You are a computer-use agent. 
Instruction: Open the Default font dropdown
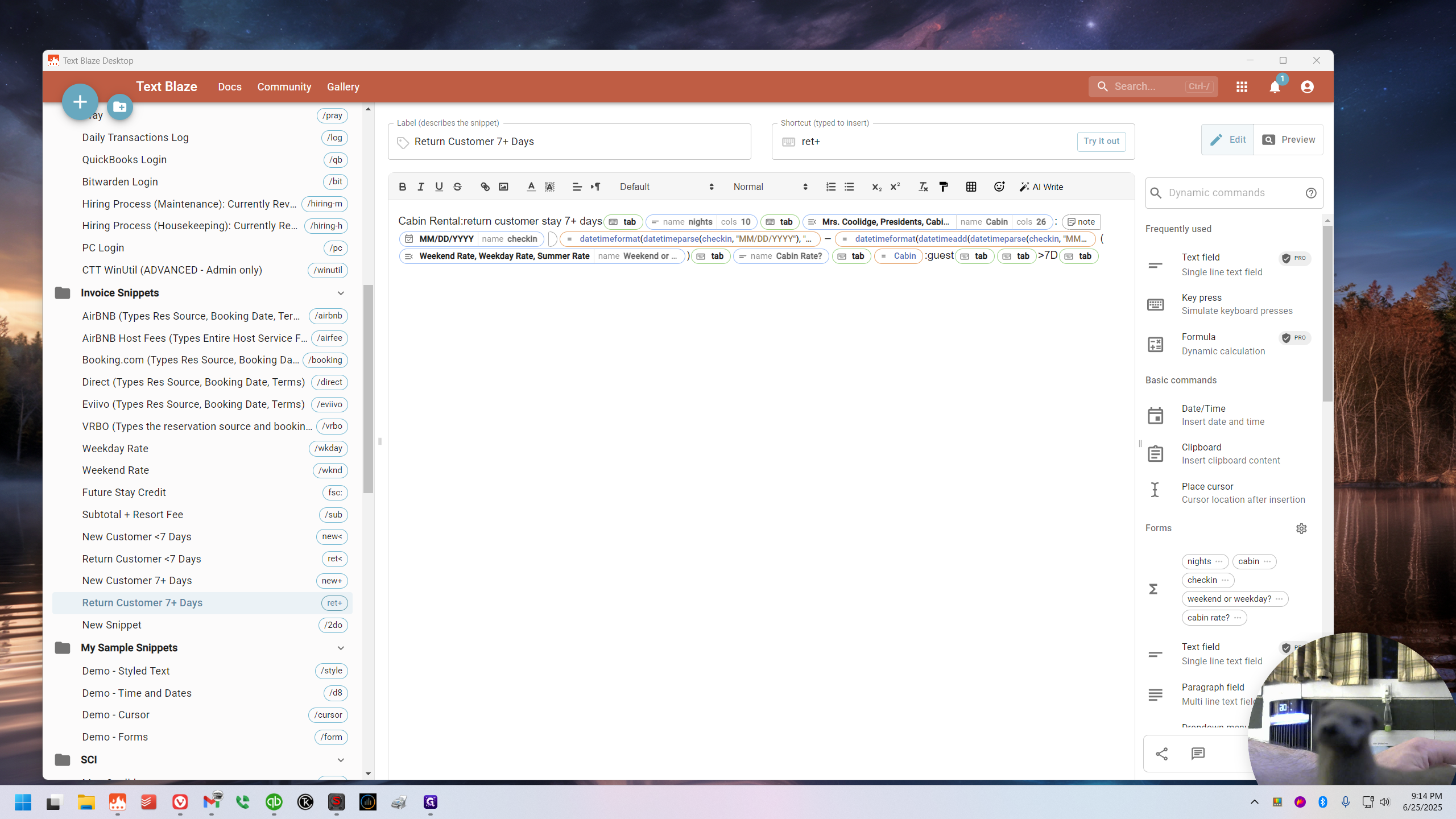click(667, 187)
